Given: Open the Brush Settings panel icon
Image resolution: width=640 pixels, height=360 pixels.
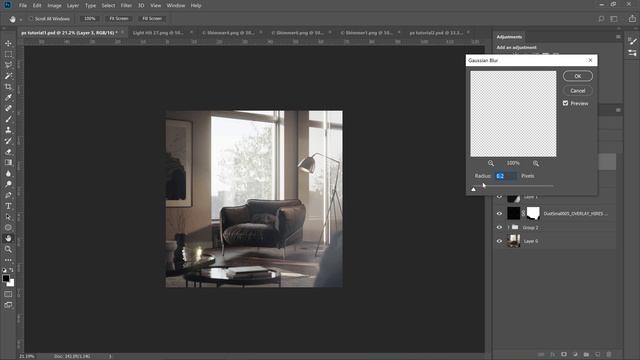Looking at the screenshot, I should (x=632, y=41).
